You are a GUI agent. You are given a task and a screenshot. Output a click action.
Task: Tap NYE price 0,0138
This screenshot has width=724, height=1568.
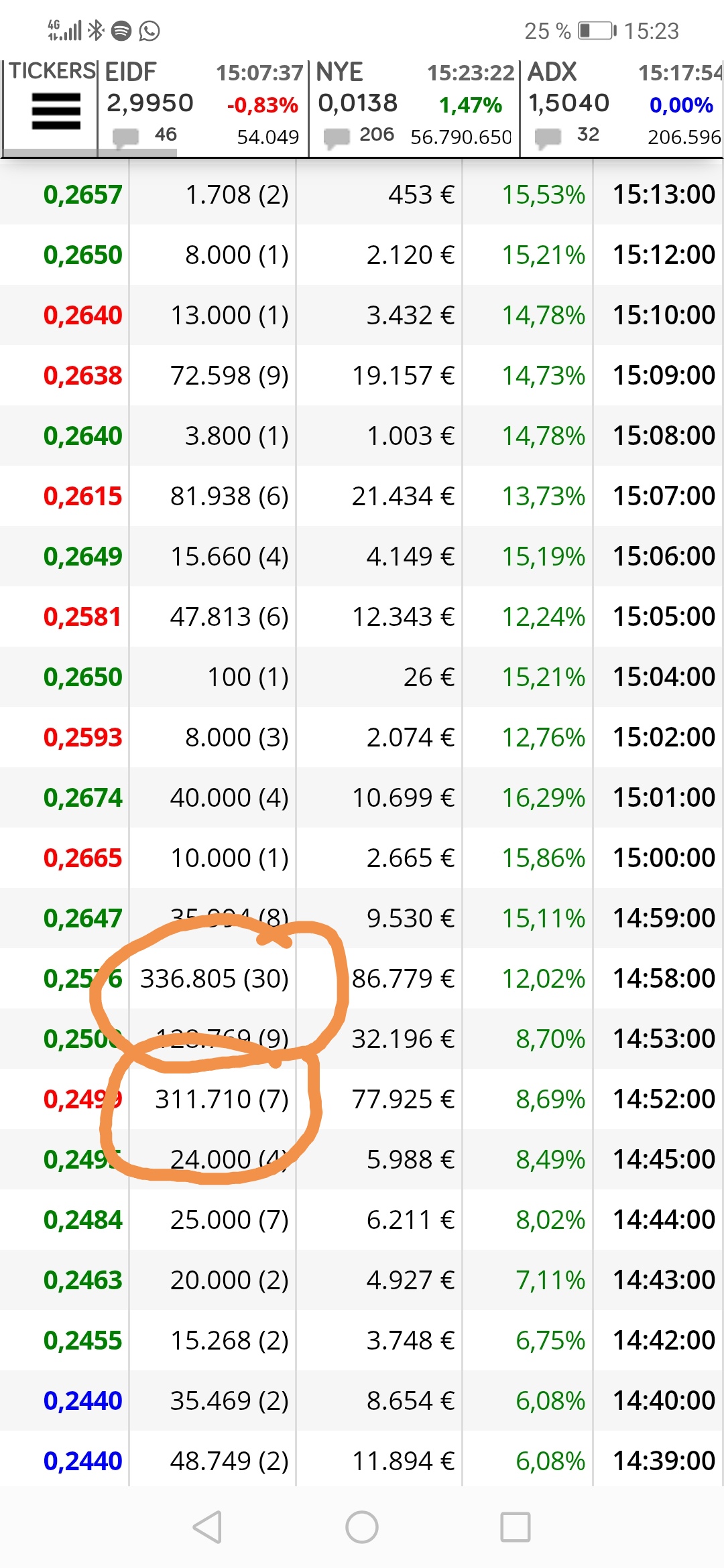tap(358, 103)
